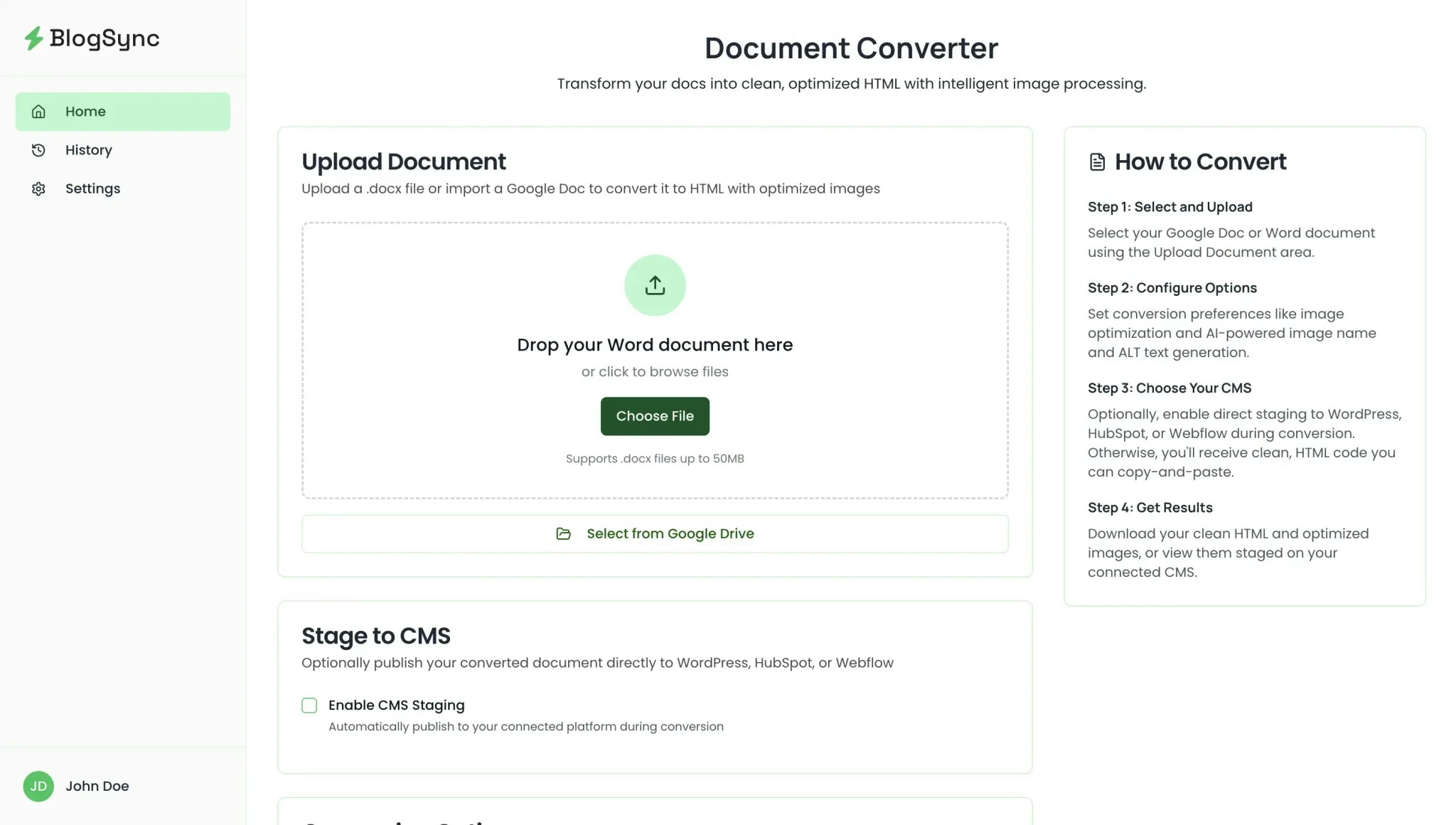Click the Word document drop zone text
The image size is (1456, 825).
point(655,345)
